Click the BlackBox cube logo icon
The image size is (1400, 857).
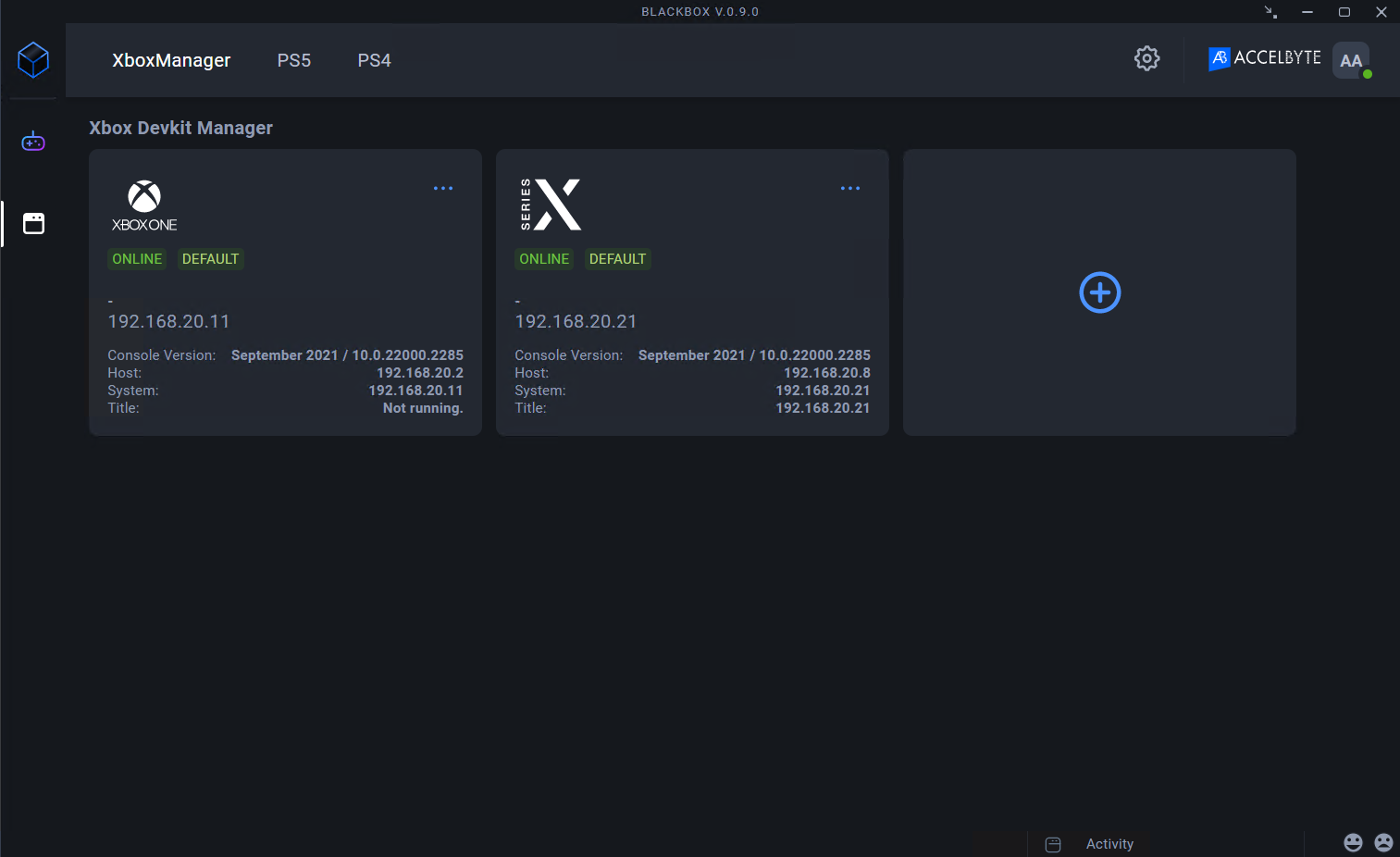coord(33,60)
